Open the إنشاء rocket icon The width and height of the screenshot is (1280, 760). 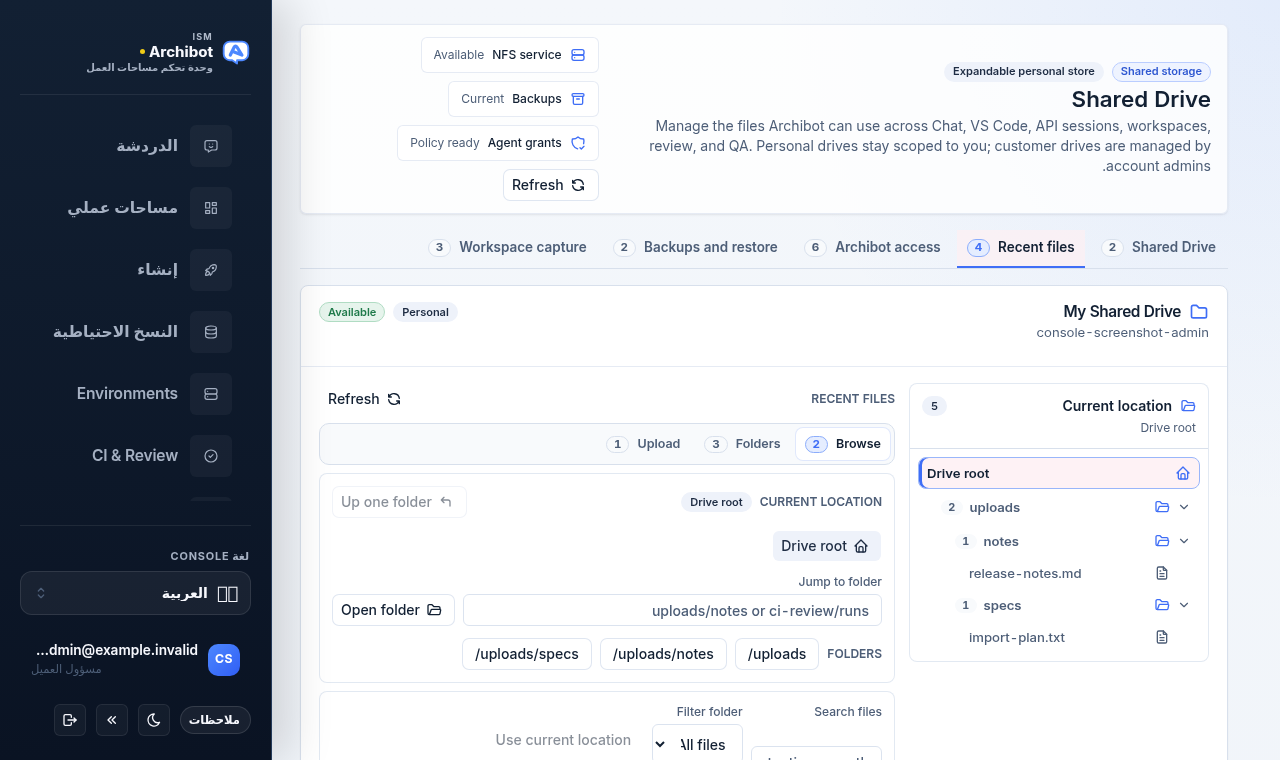tap(211, 270)
